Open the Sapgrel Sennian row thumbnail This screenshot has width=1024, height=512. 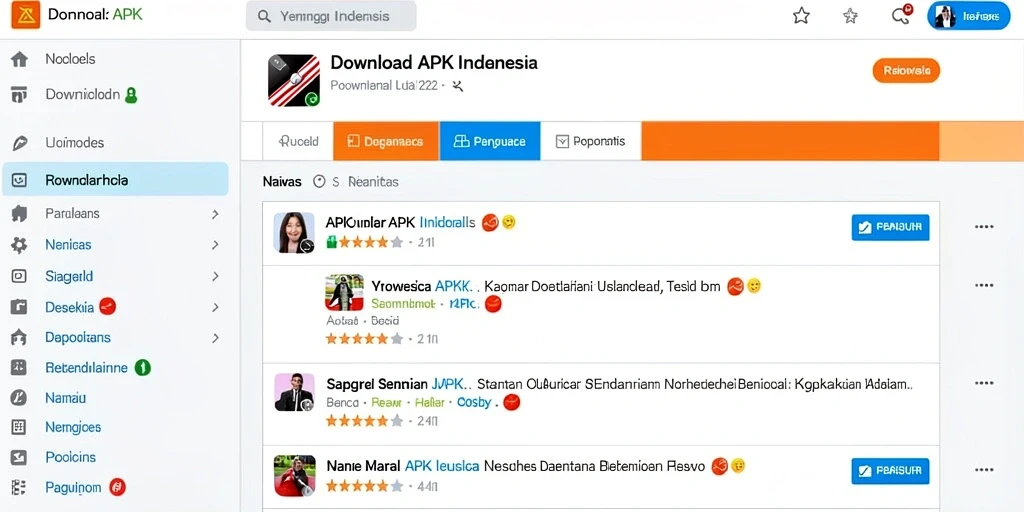pyautogui.click(x=295, y=392)
